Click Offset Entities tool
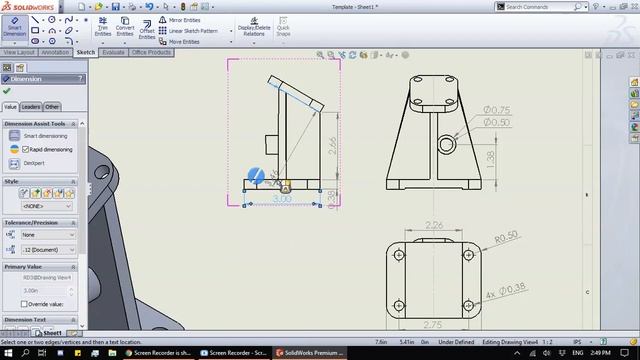640x360 pixels. [147, 30]
